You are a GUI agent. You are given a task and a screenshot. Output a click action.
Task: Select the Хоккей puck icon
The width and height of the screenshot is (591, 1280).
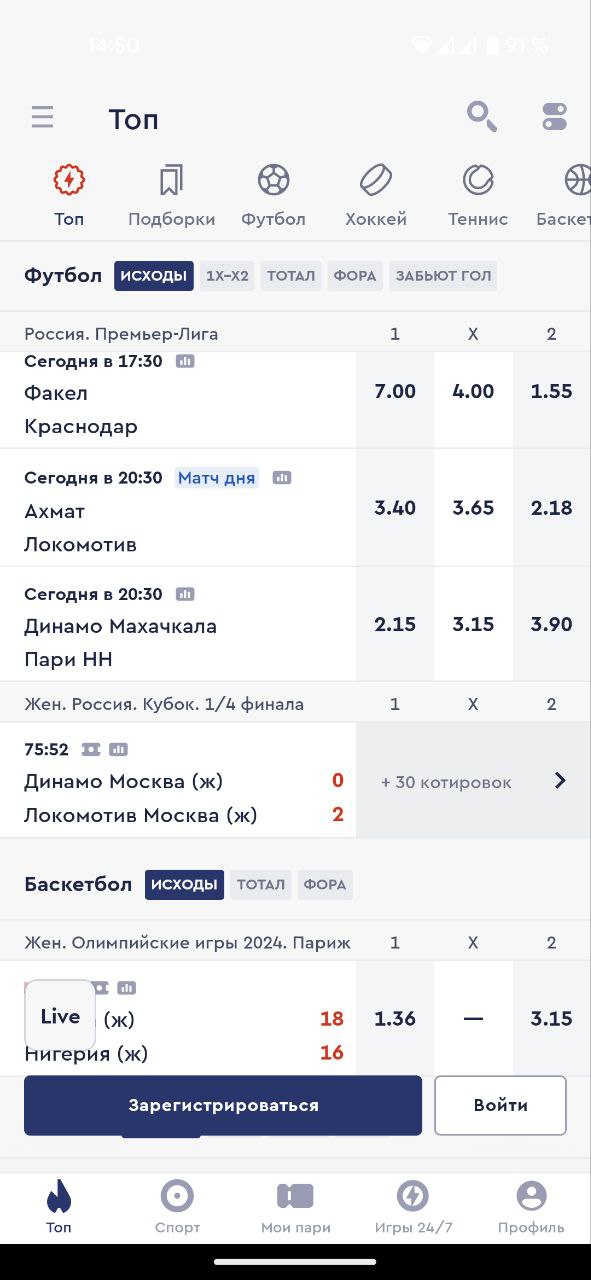point(376,180)
